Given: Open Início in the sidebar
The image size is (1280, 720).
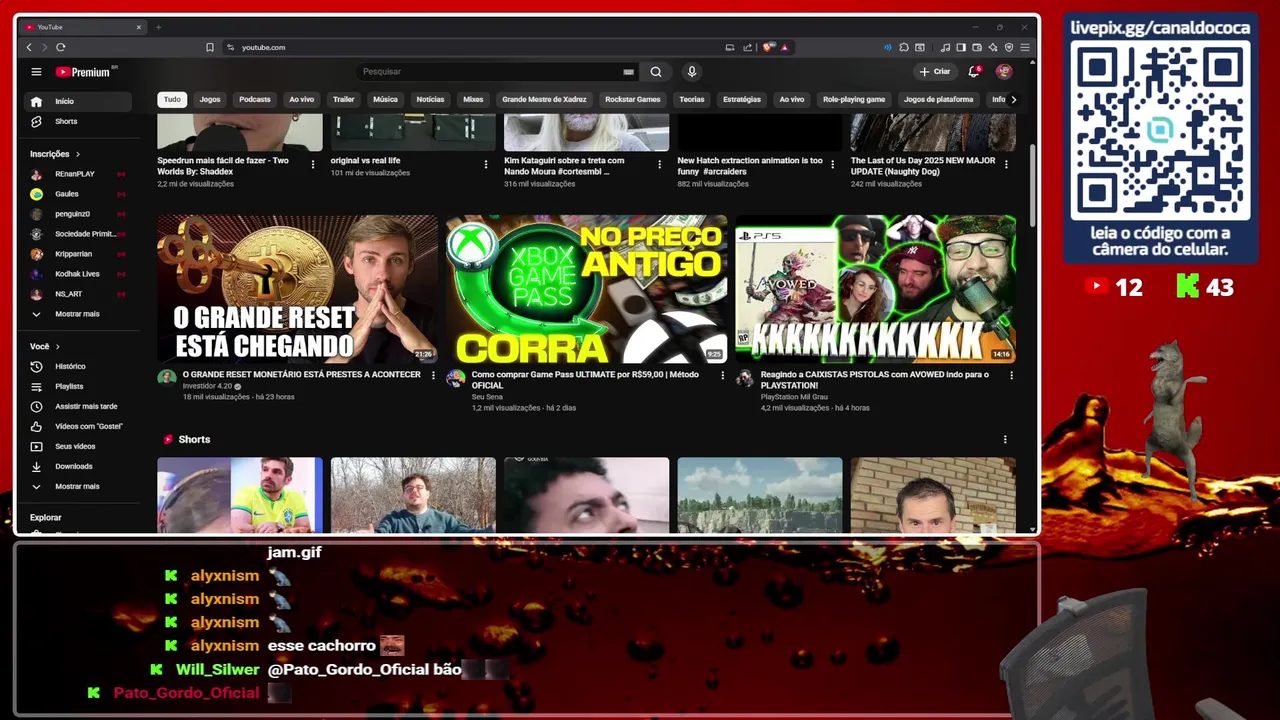Looking at the screenshot, I should [77, 101].
